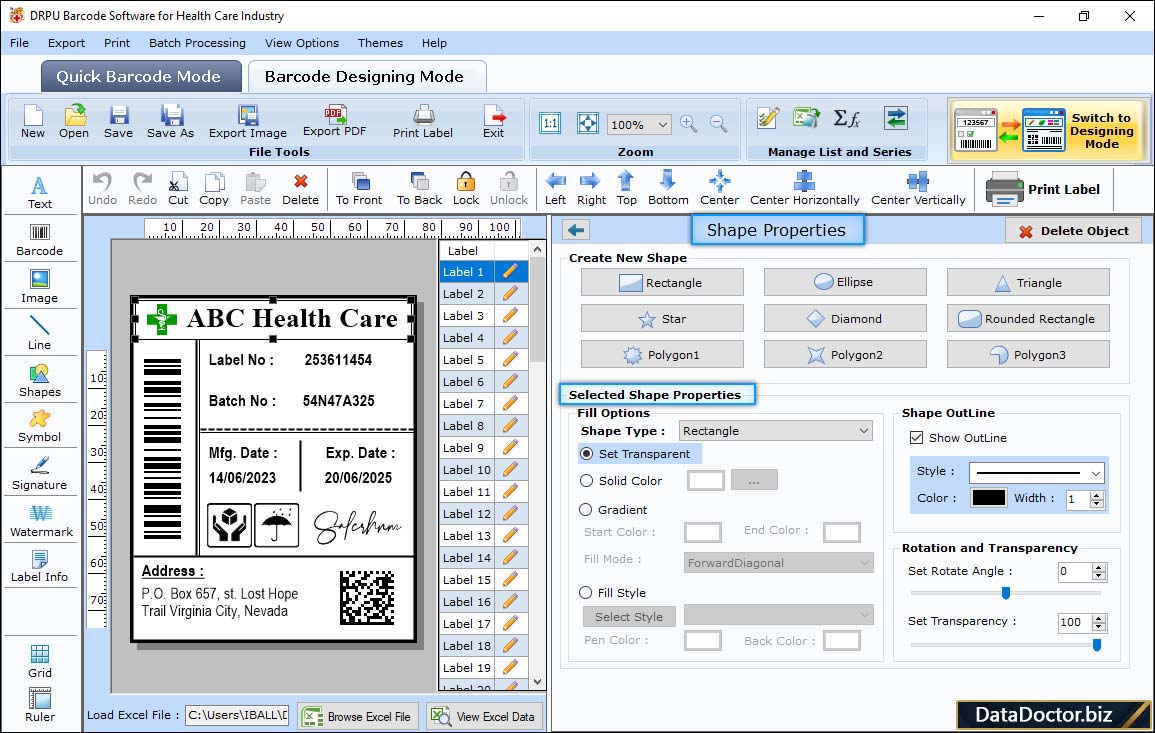Open the Symbol tool

coord(40,427)
